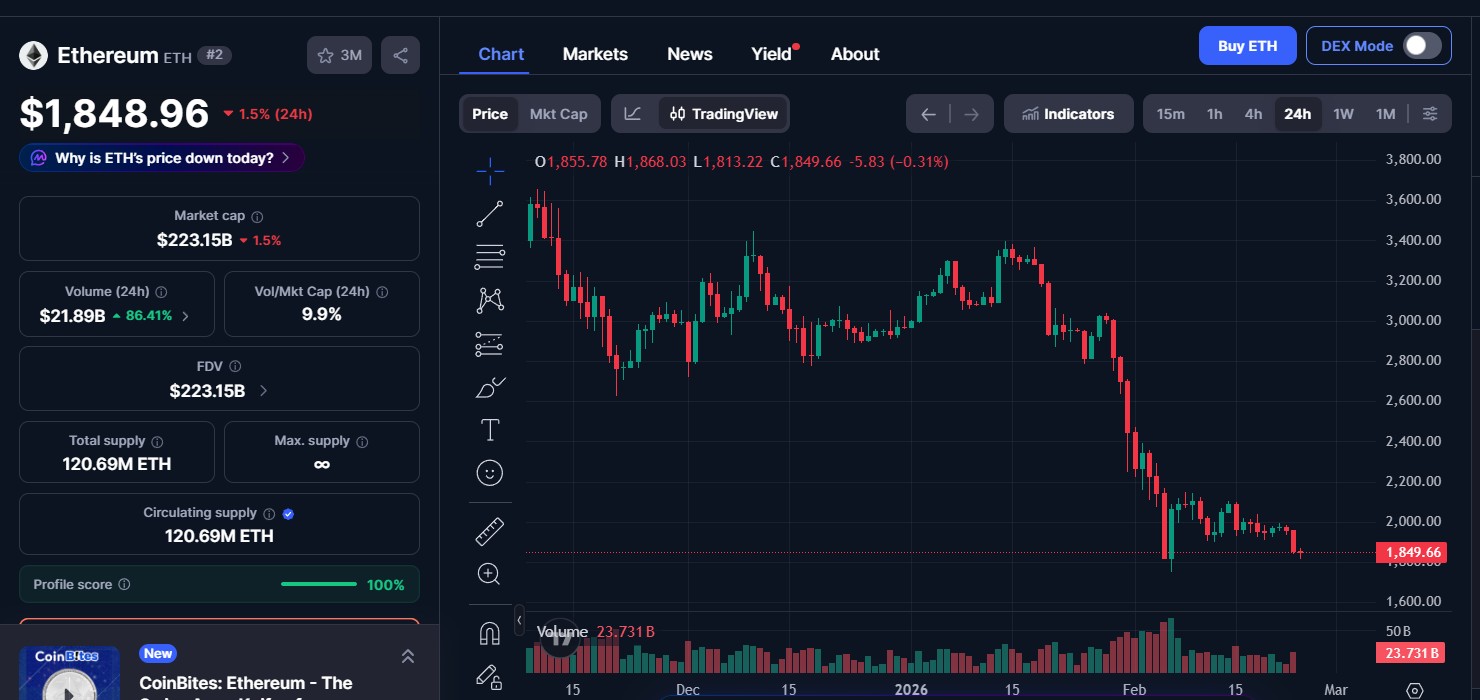This screenshot has height=700, width=1480.
Task: Click the Buy ETH button
Action: click(1247, 45)
